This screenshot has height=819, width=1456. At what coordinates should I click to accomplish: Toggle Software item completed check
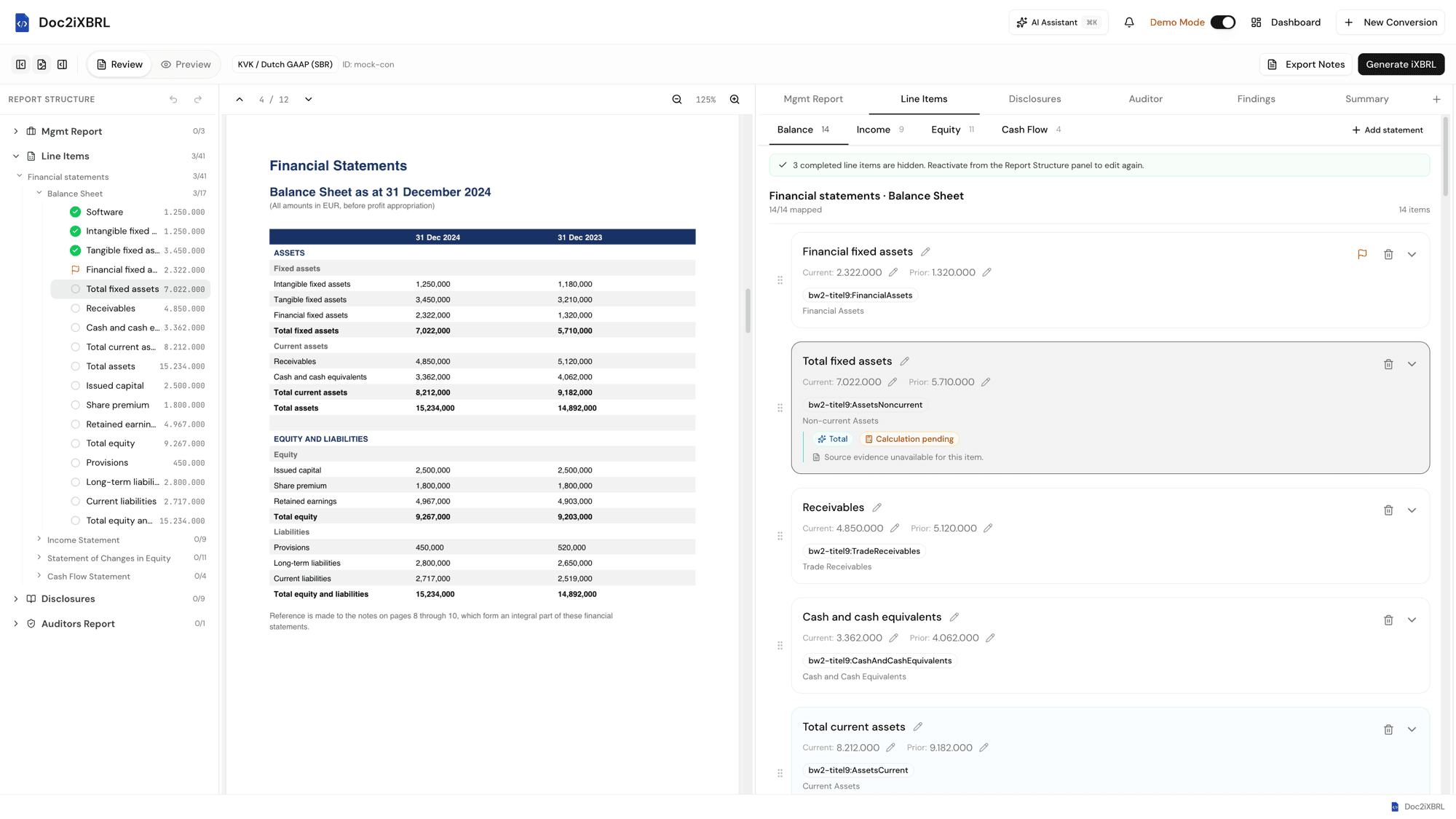(75, 212)
